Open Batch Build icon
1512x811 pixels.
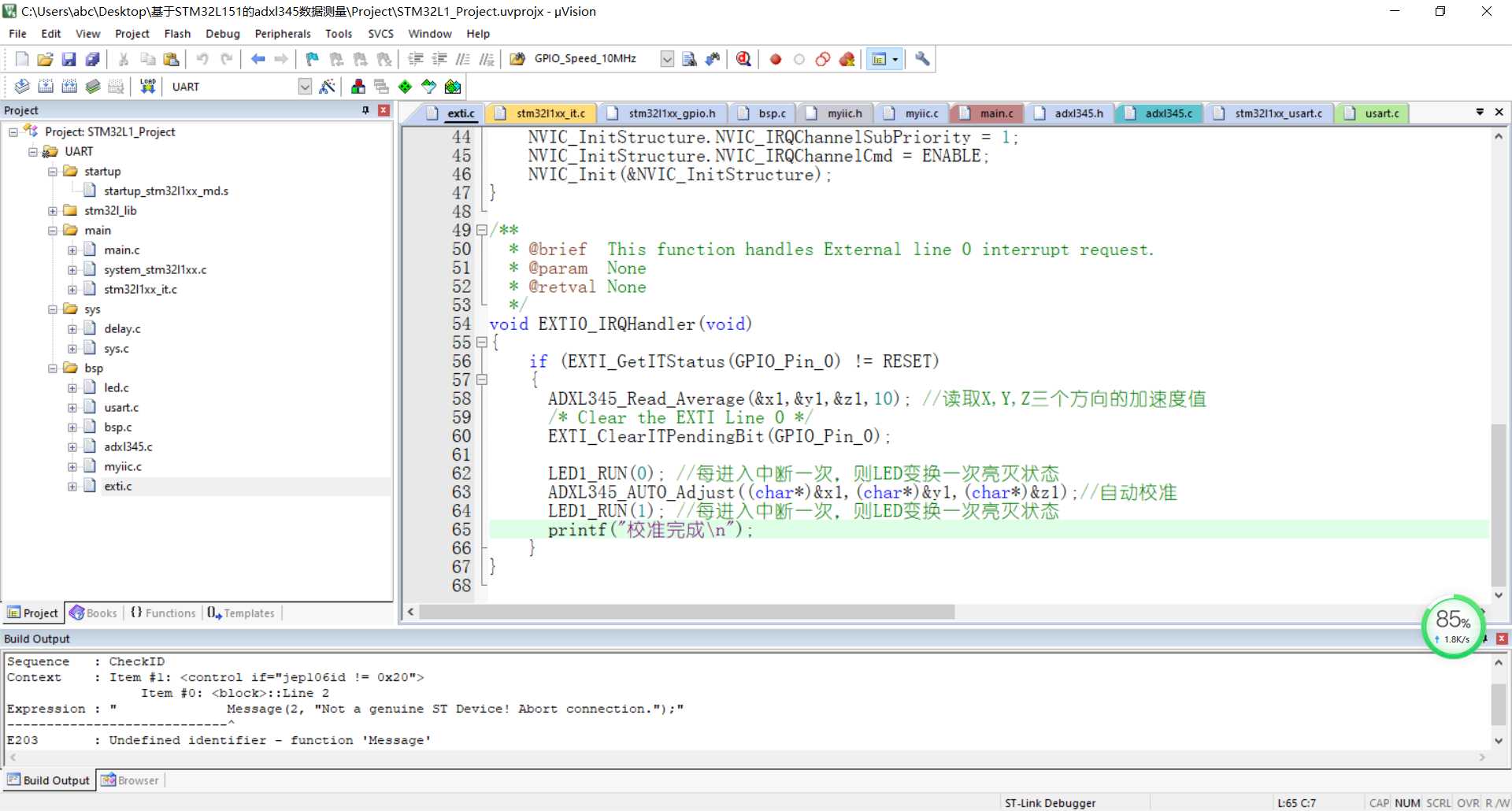[x=93, y=87]
